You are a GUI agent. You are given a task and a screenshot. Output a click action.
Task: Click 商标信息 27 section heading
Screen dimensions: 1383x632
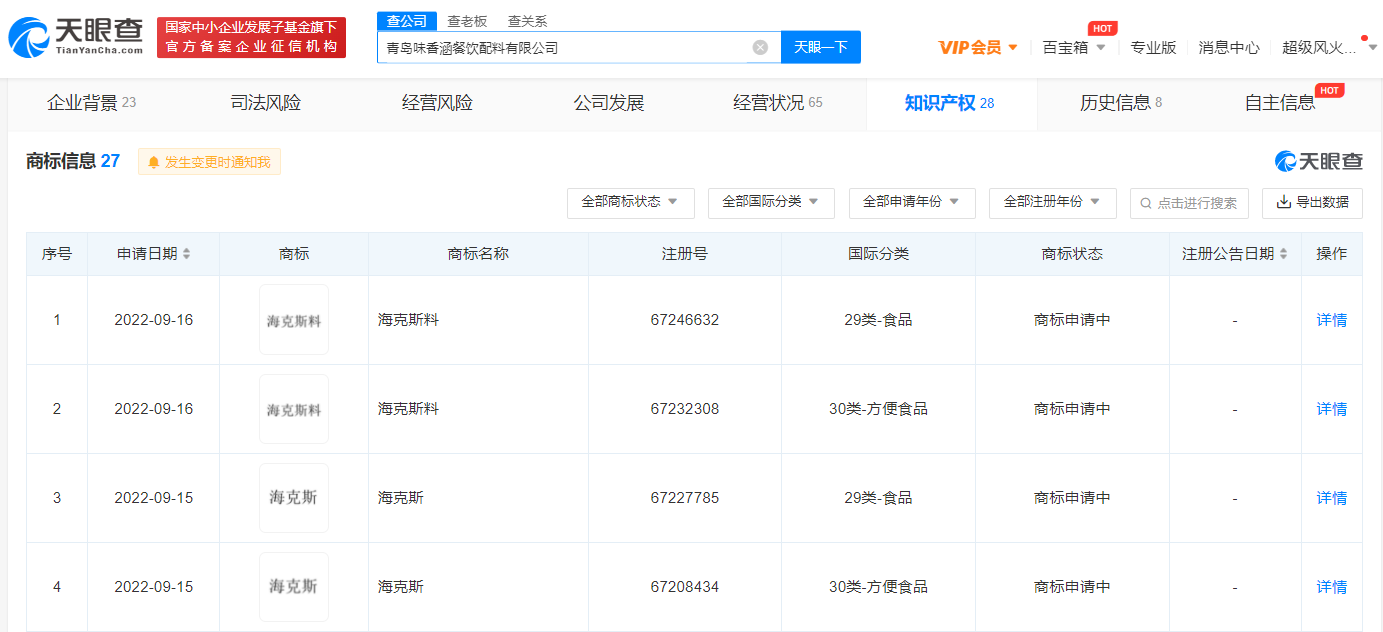coord(73,161)
